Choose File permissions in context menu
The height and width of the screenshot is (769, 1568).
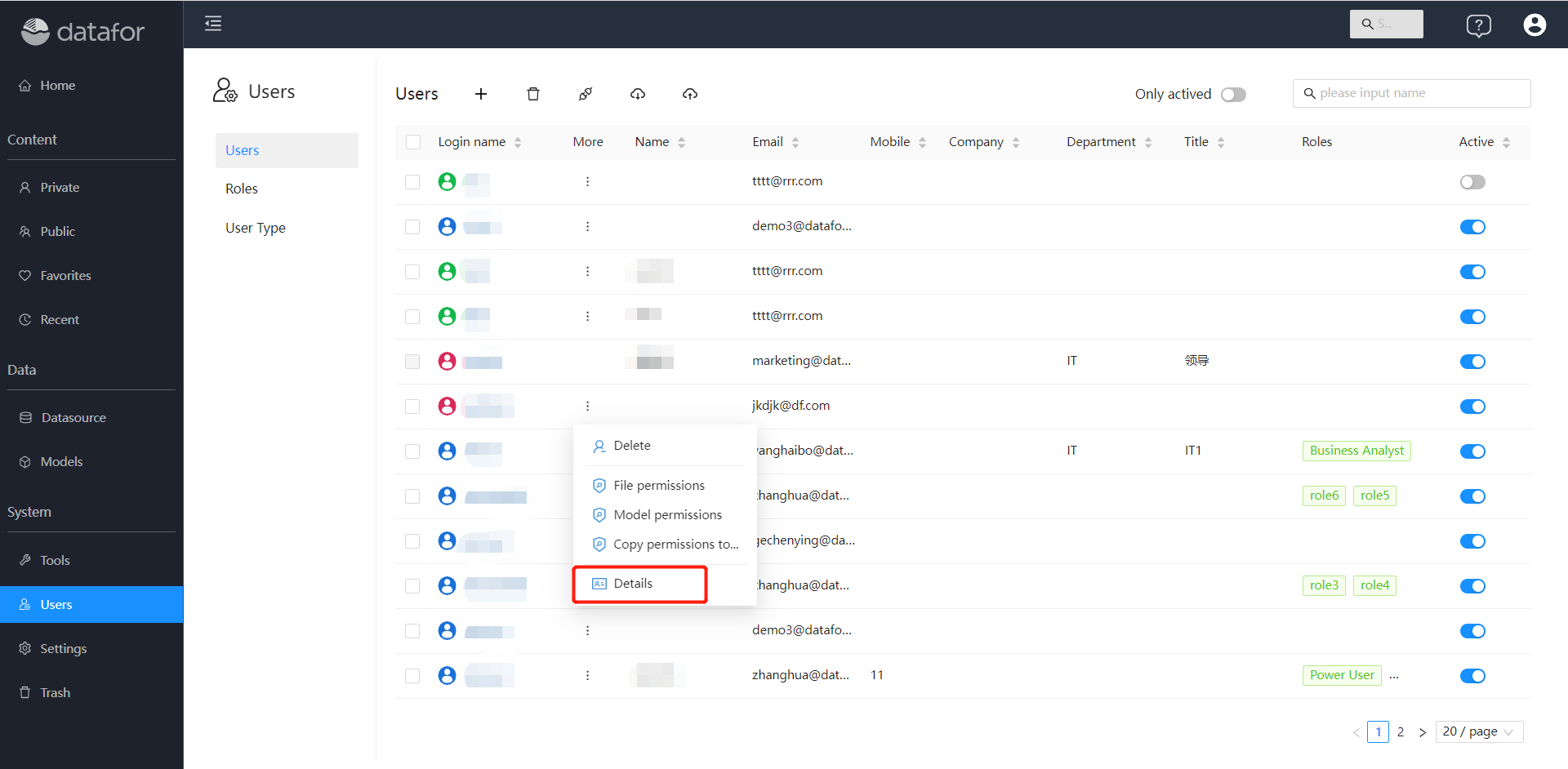665,486
